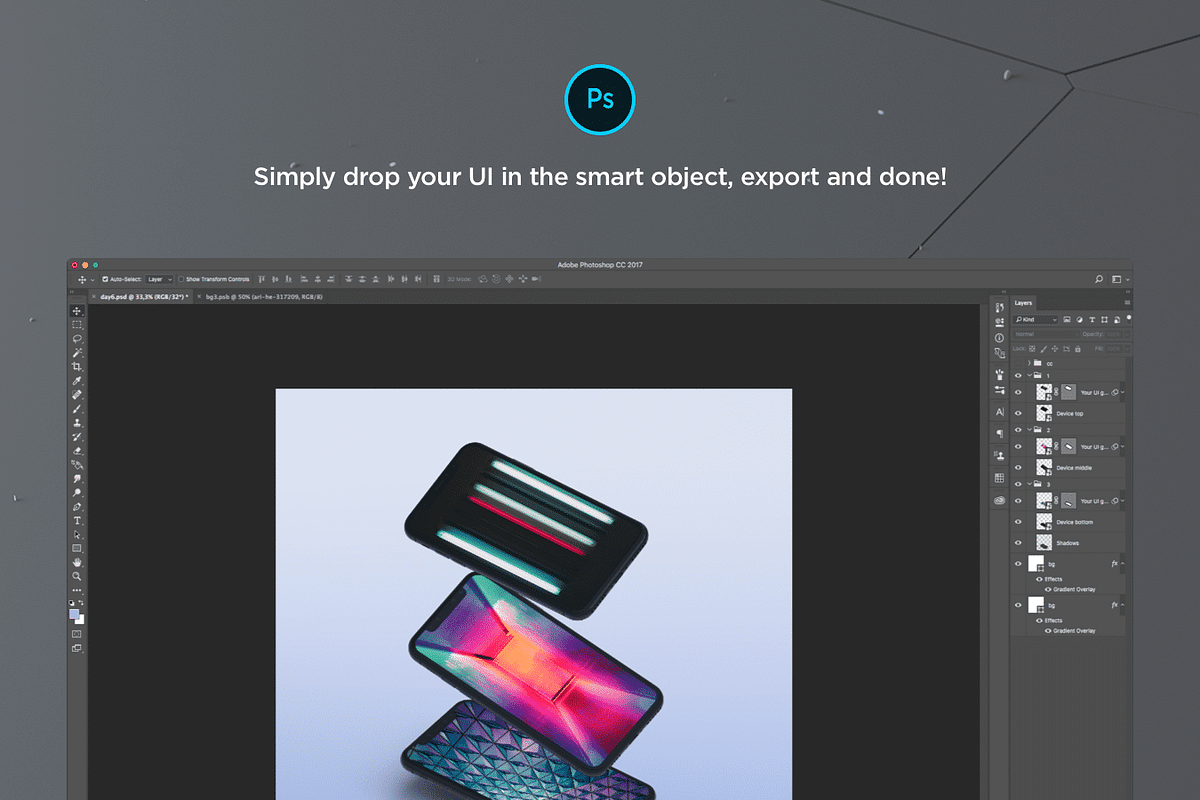
Task: Select the History Brush tool
Action: click(x=77, y=437)
